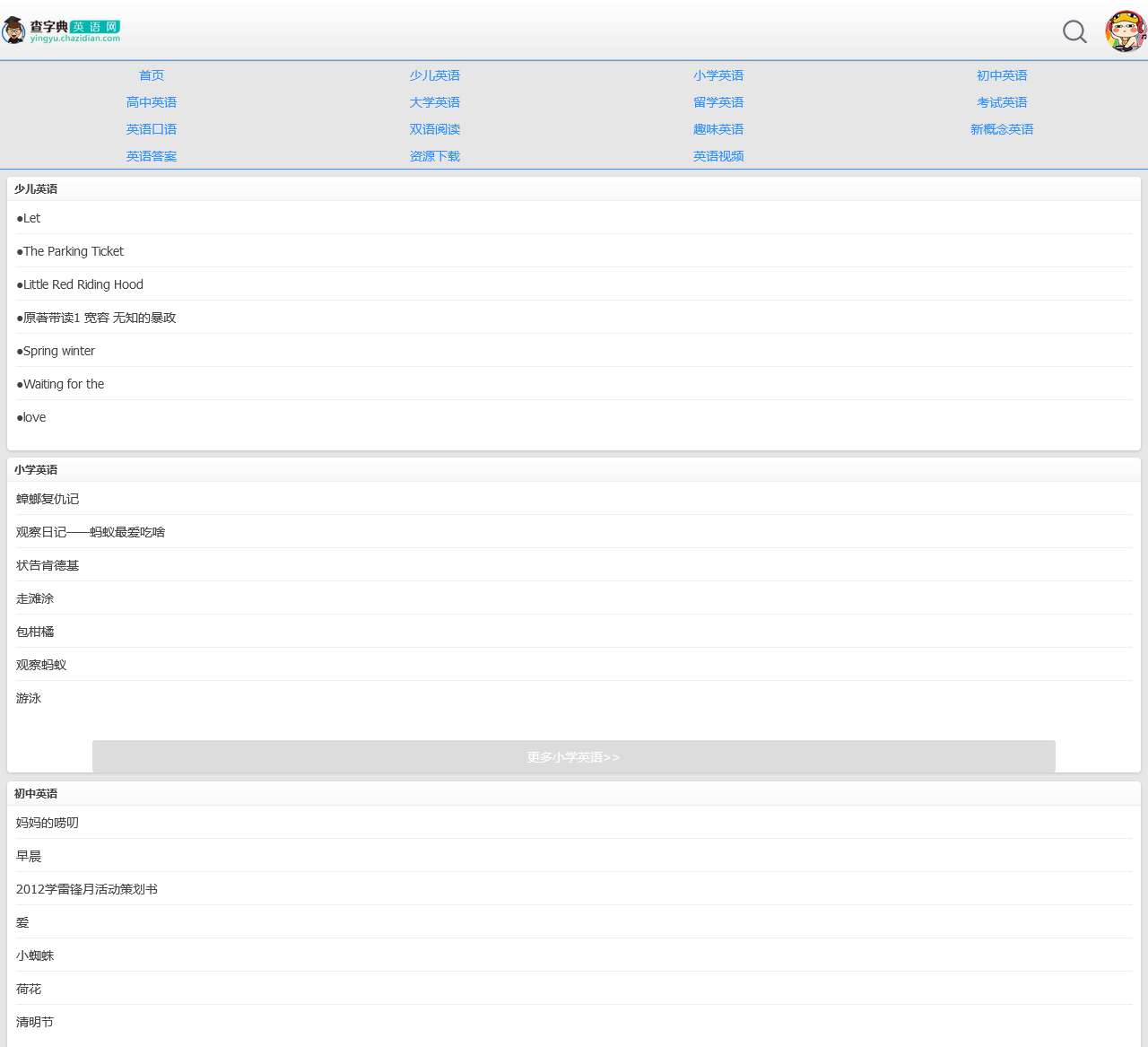This screenshot has width=1148, height=1047.
Task: Open the 少儿英语 navigation item
Action: point(435,75)
